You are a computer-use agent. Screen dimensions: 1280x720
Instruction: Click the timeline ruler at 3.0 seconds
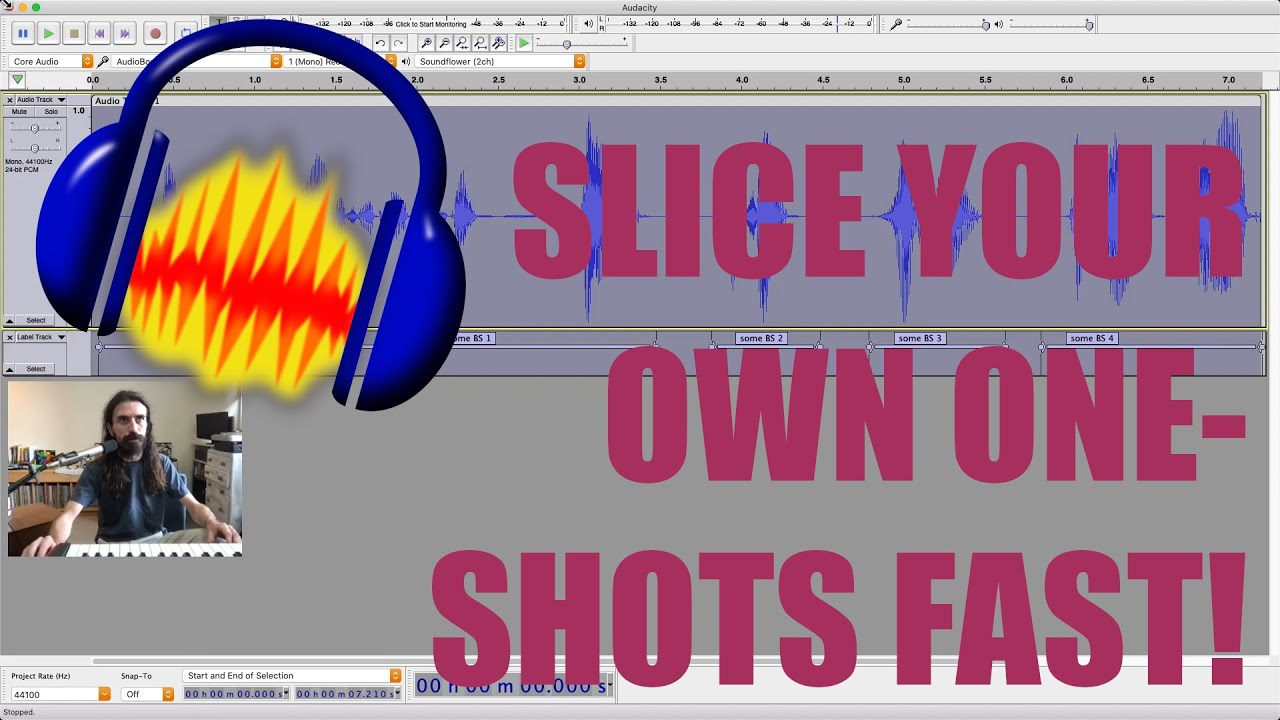coord(579,80)
